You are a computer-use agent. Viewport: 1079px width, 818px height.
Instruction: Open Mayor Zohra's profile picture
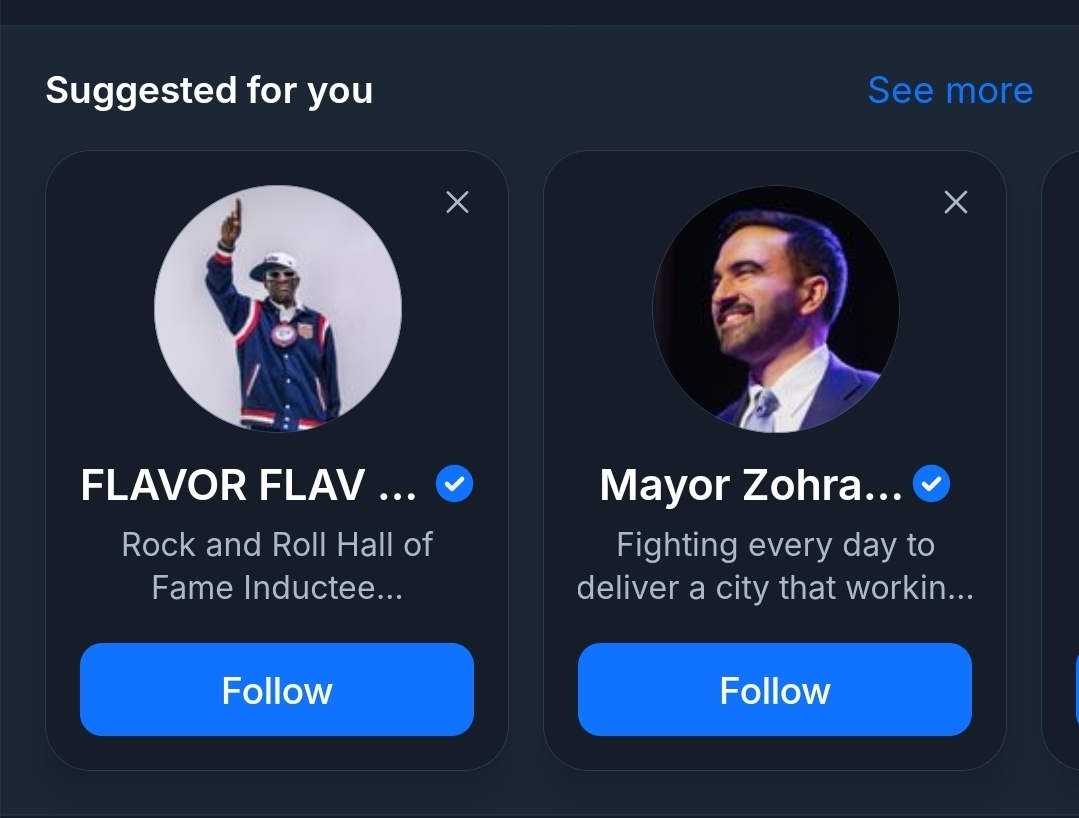tap(776, 309)
